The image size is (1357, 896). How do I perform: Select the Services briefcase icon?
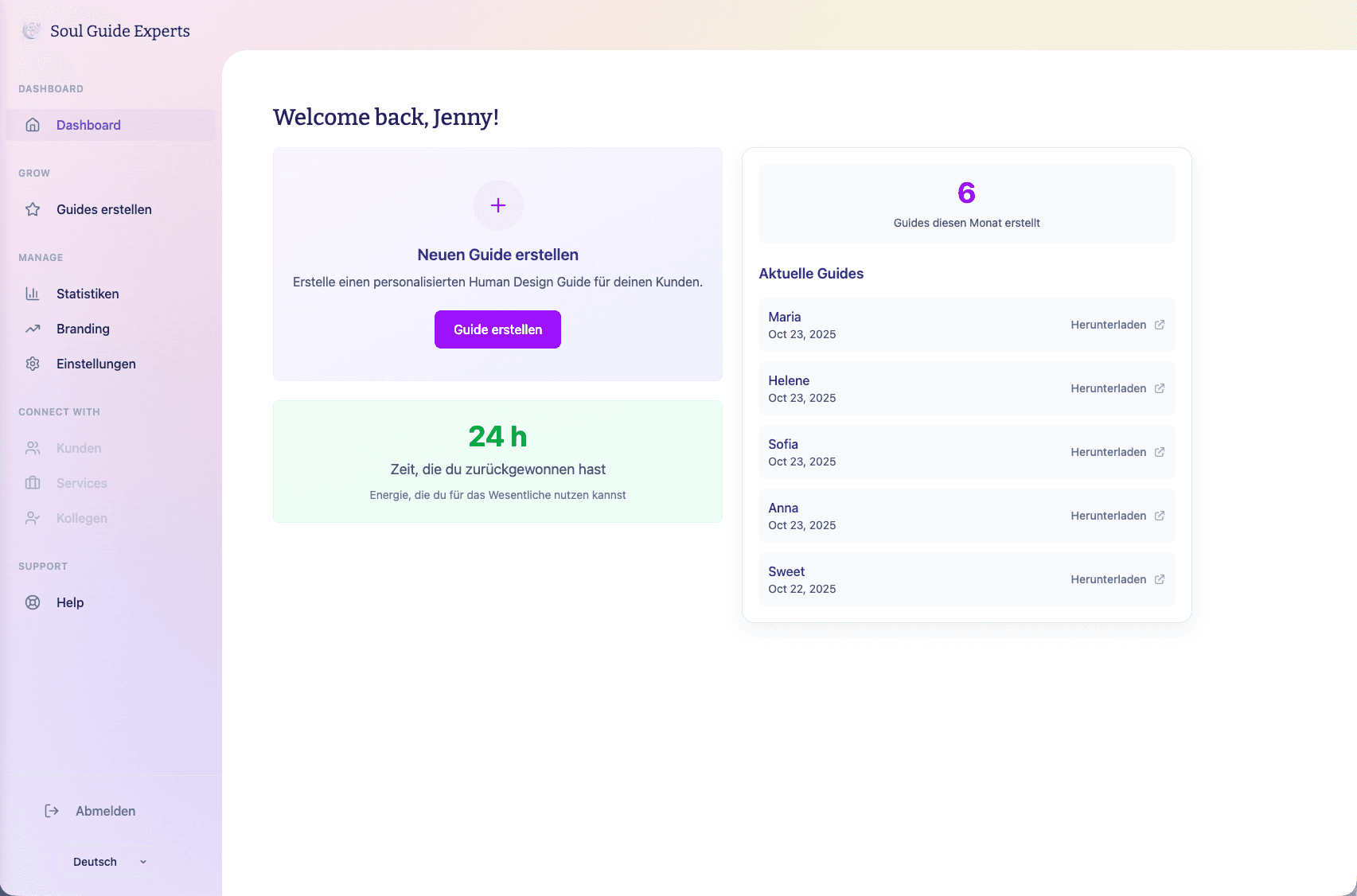point(33,483)
